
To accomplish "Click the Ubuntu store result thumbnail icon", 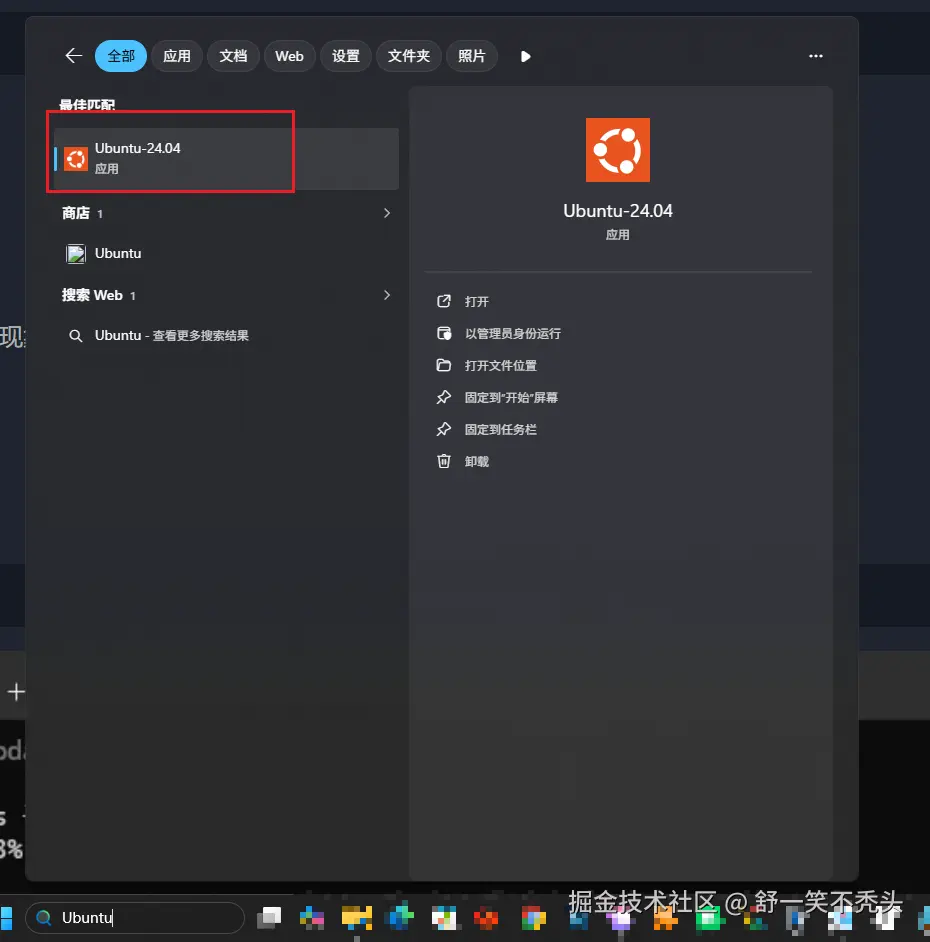I will 76,254.
